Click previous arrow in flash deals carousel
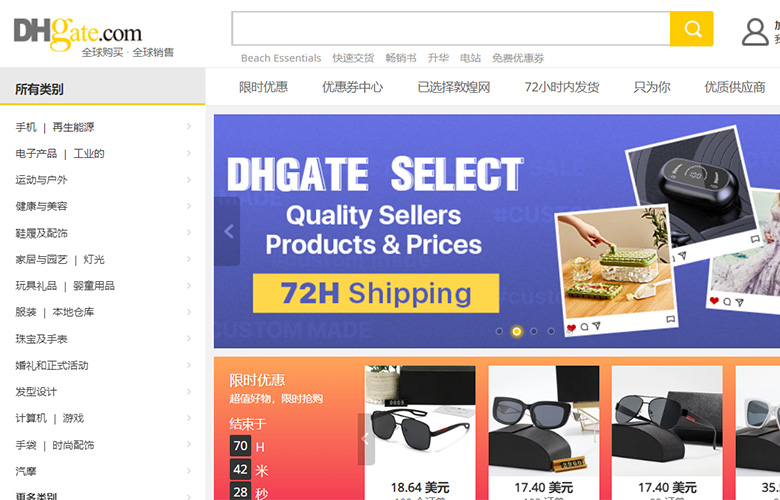780x500 pixels. tap(366, 439)
